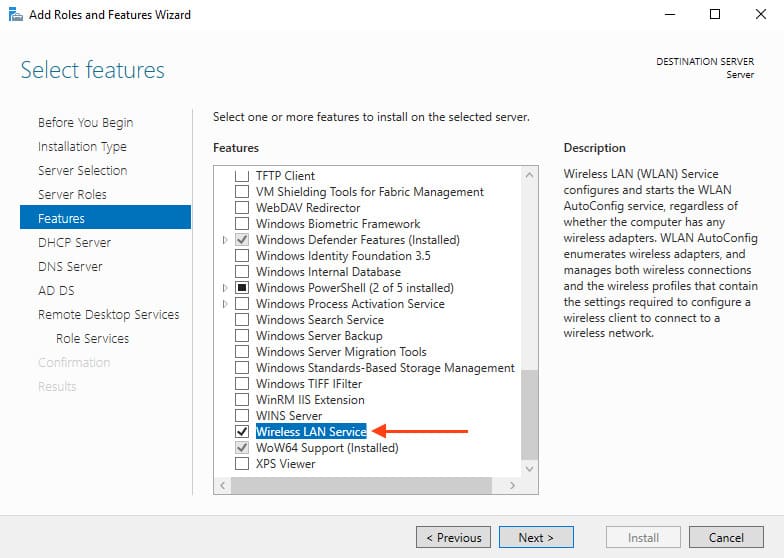Click the horizontal scroll right arrow
The height and width of the screenshot is (558, 784).
[512, 485]
